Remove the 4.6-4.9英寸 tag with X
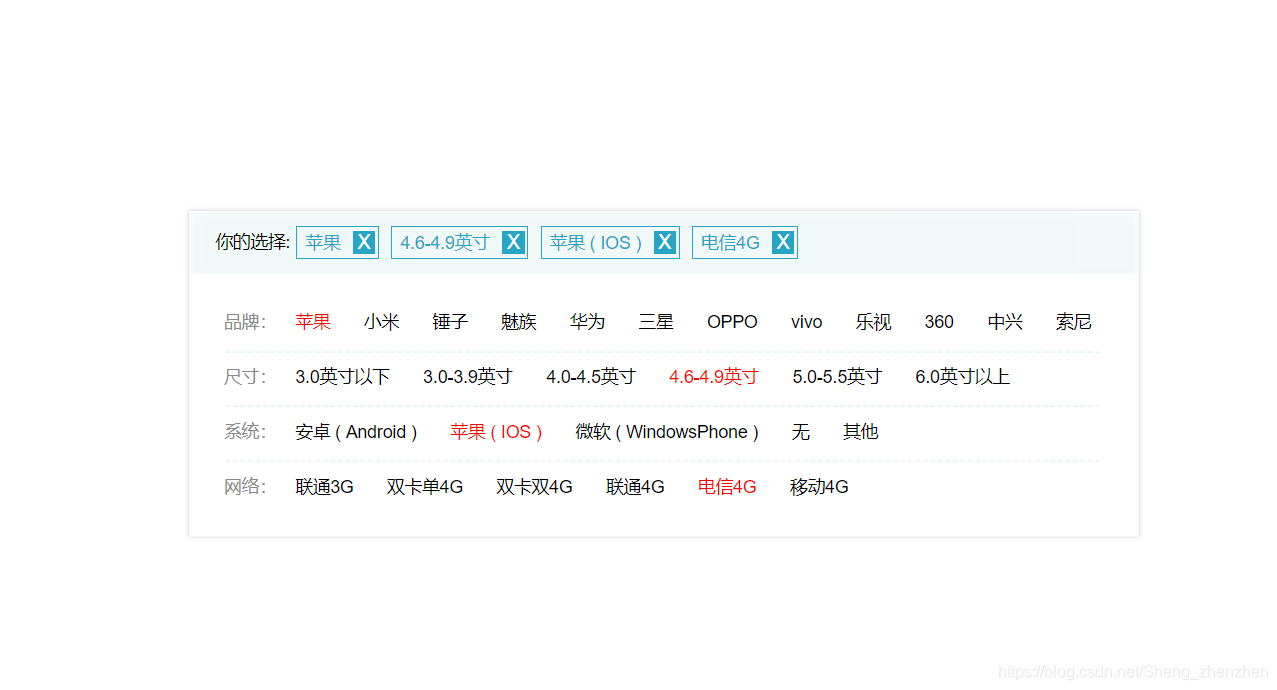This screenshot has width=1277, height=690. (513, 242)
